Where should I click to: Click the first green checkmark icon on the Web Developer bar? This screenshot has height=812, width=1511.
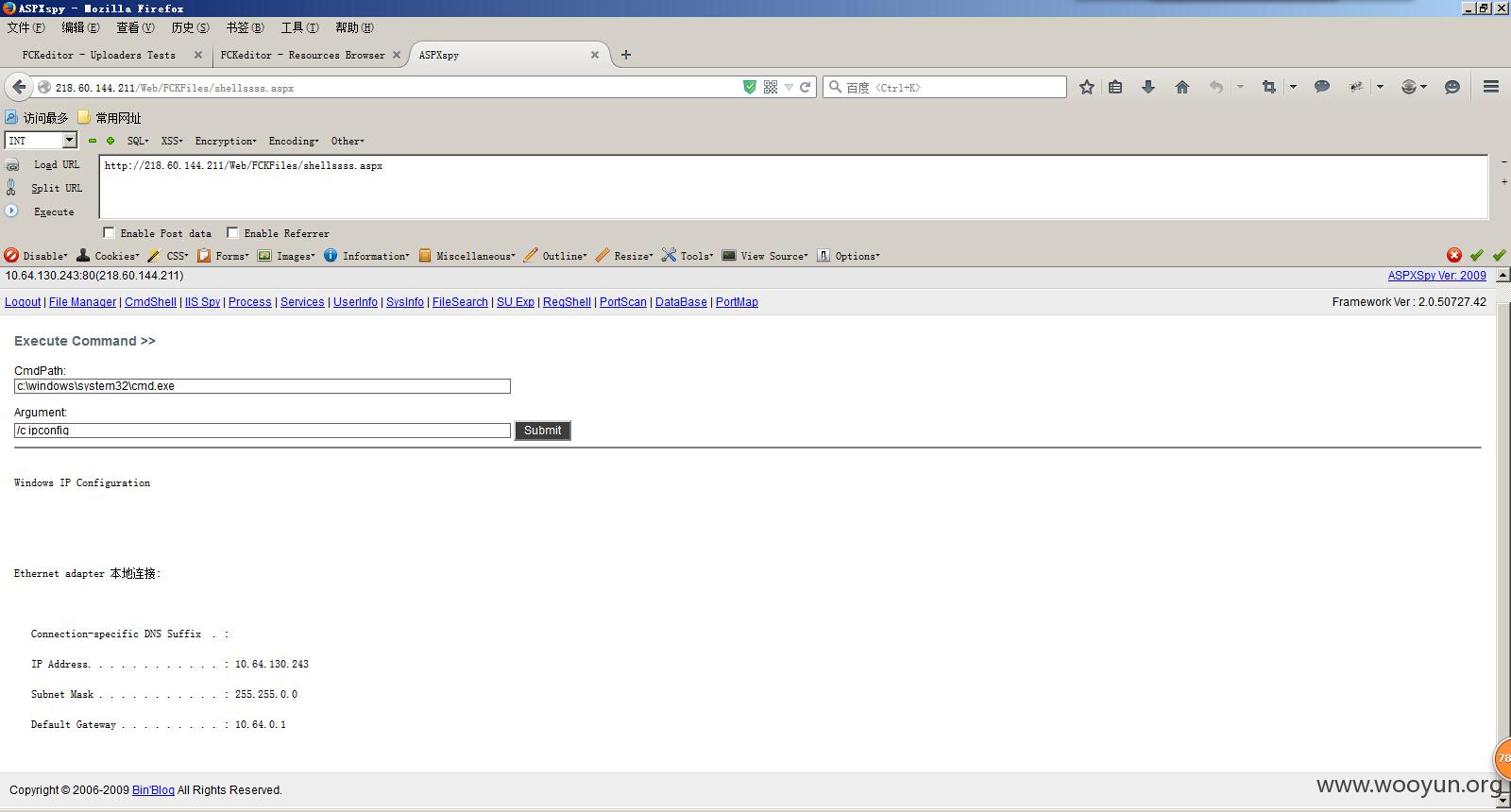point(1476,255)
